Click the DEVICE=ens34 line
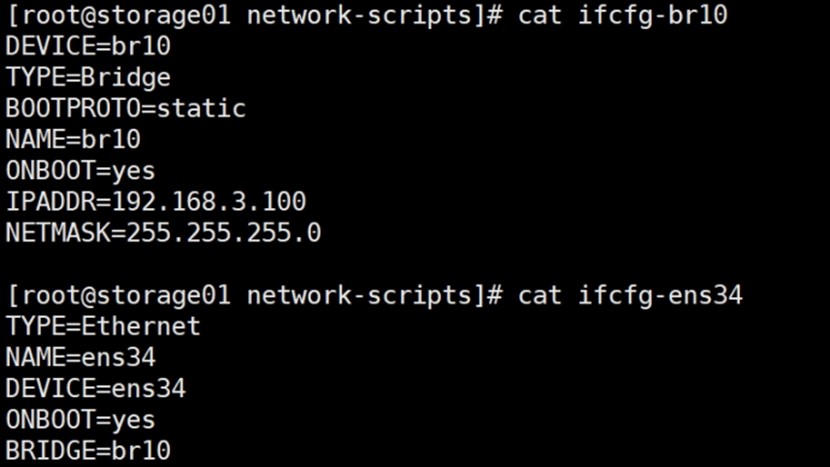830x467 pixels. coord(95,388)
